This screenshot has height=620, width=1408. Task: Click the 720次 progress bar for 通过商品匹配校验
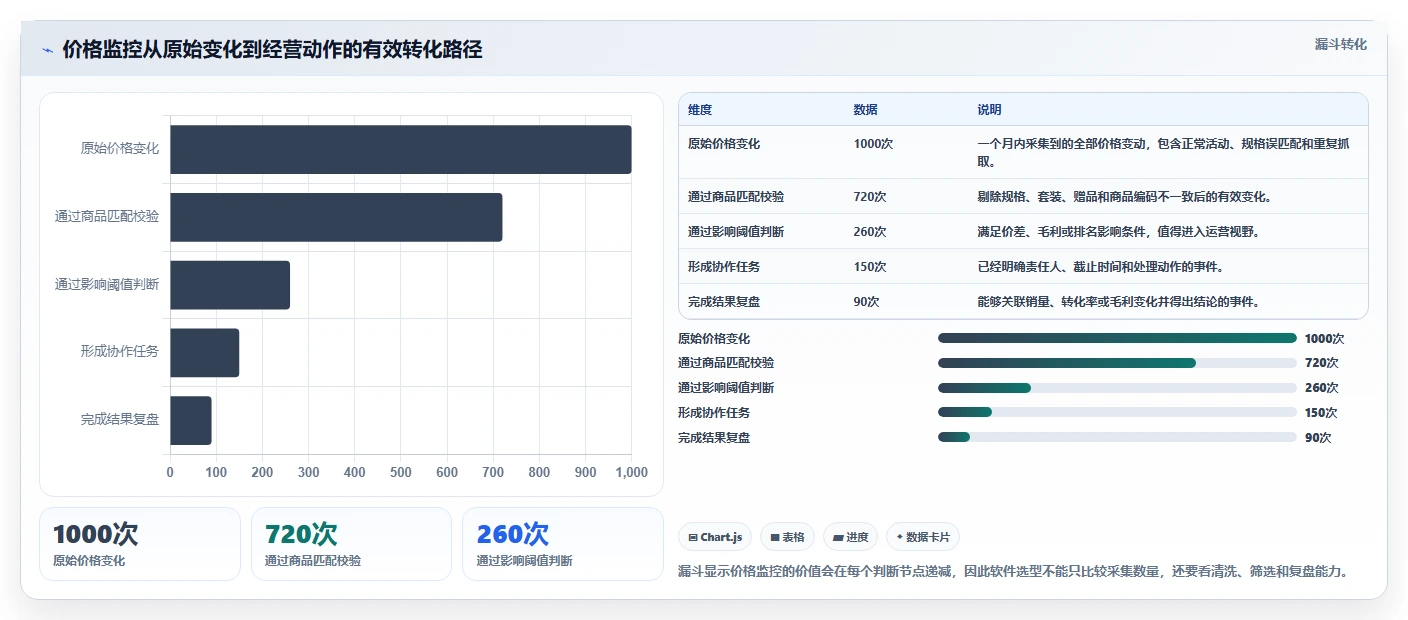(1117, 362)
